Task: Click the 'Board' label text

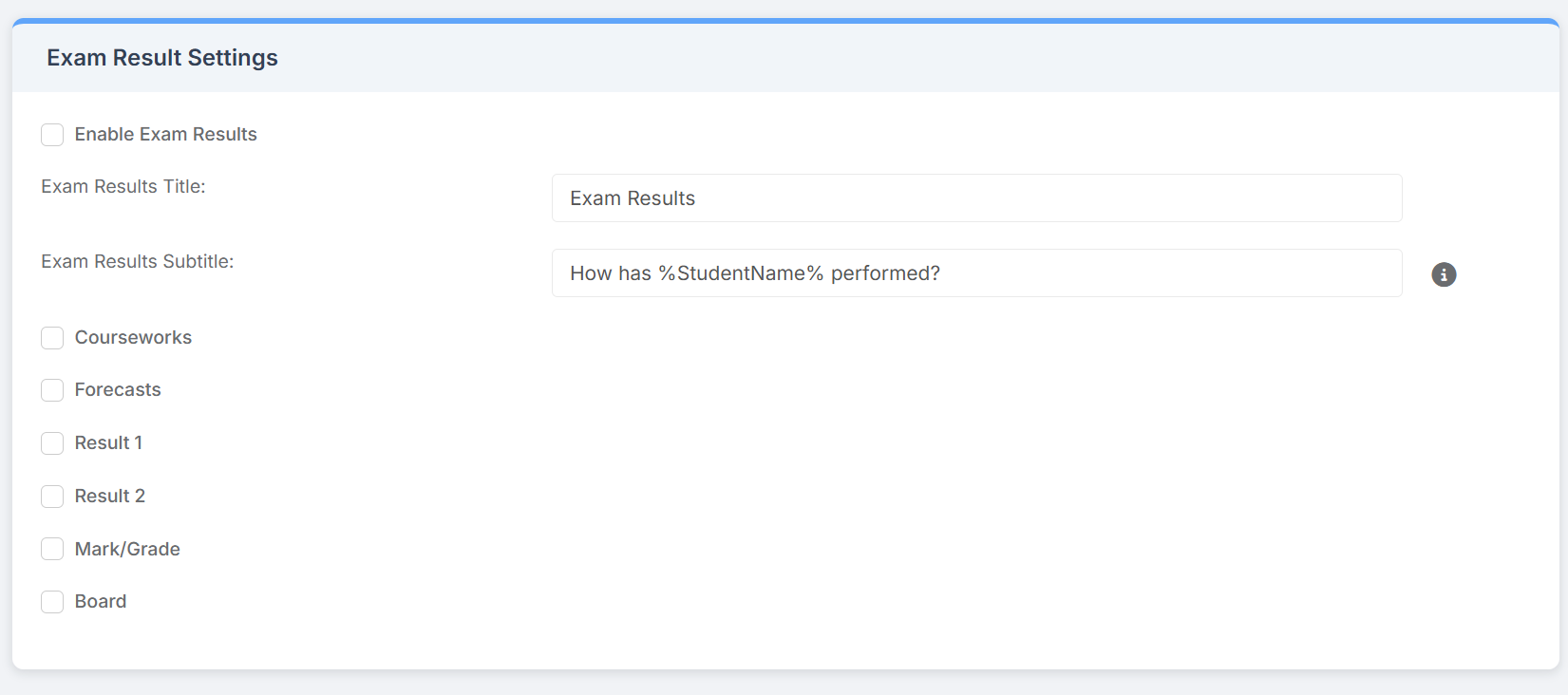Action: coord(101,602)
